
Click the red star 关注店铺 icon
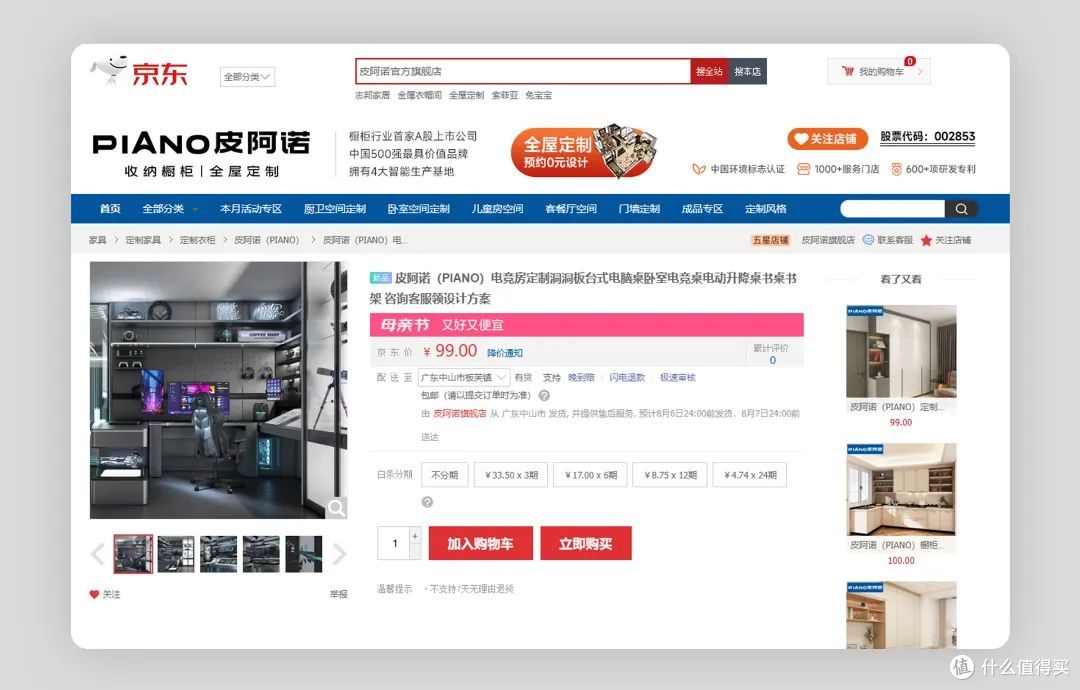tap(926, 240)
